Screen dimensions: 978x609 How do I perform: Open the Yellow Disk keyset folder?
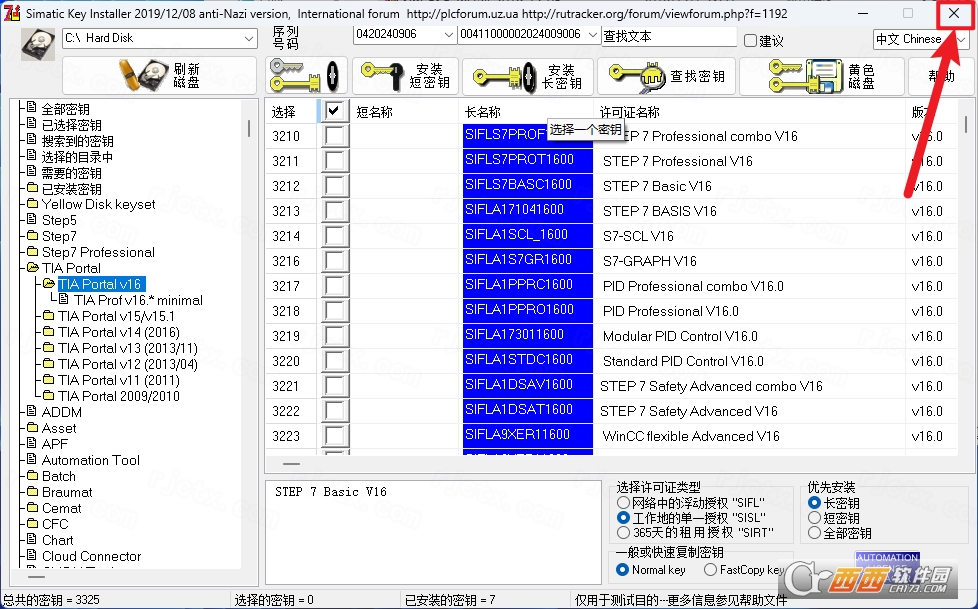pos(99,205)
